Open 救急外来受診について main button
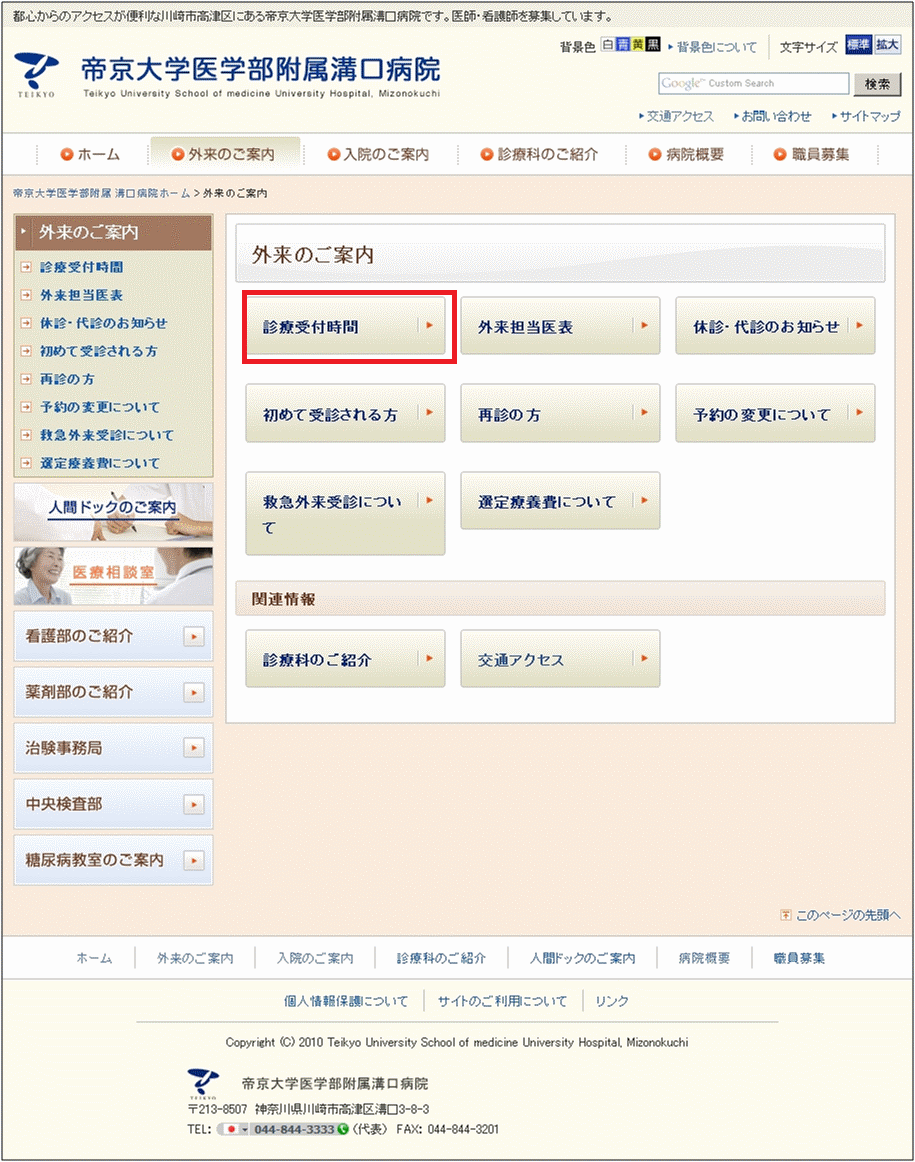Viewport: 915px width, 1162px height. pyautogui.click(x=345, y=514)
